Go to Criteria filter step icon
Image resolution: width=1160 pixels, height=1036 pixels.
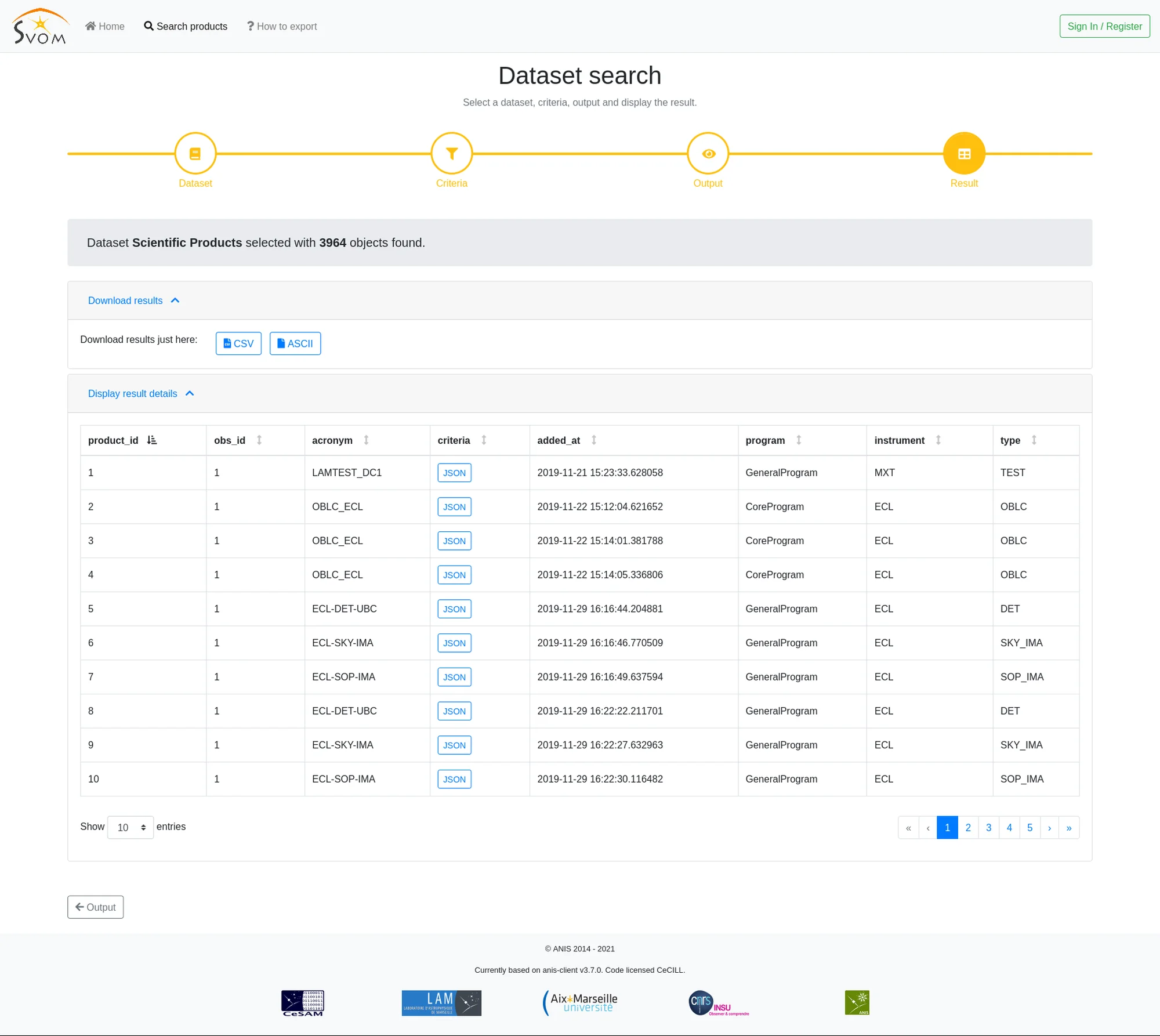point(452,153)
